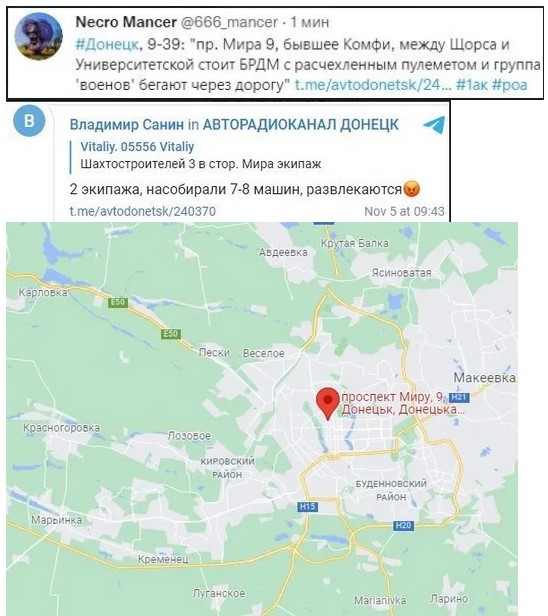548x616 pixels.
Task: Click the H21 highway badge
Action: coord(459,397)
